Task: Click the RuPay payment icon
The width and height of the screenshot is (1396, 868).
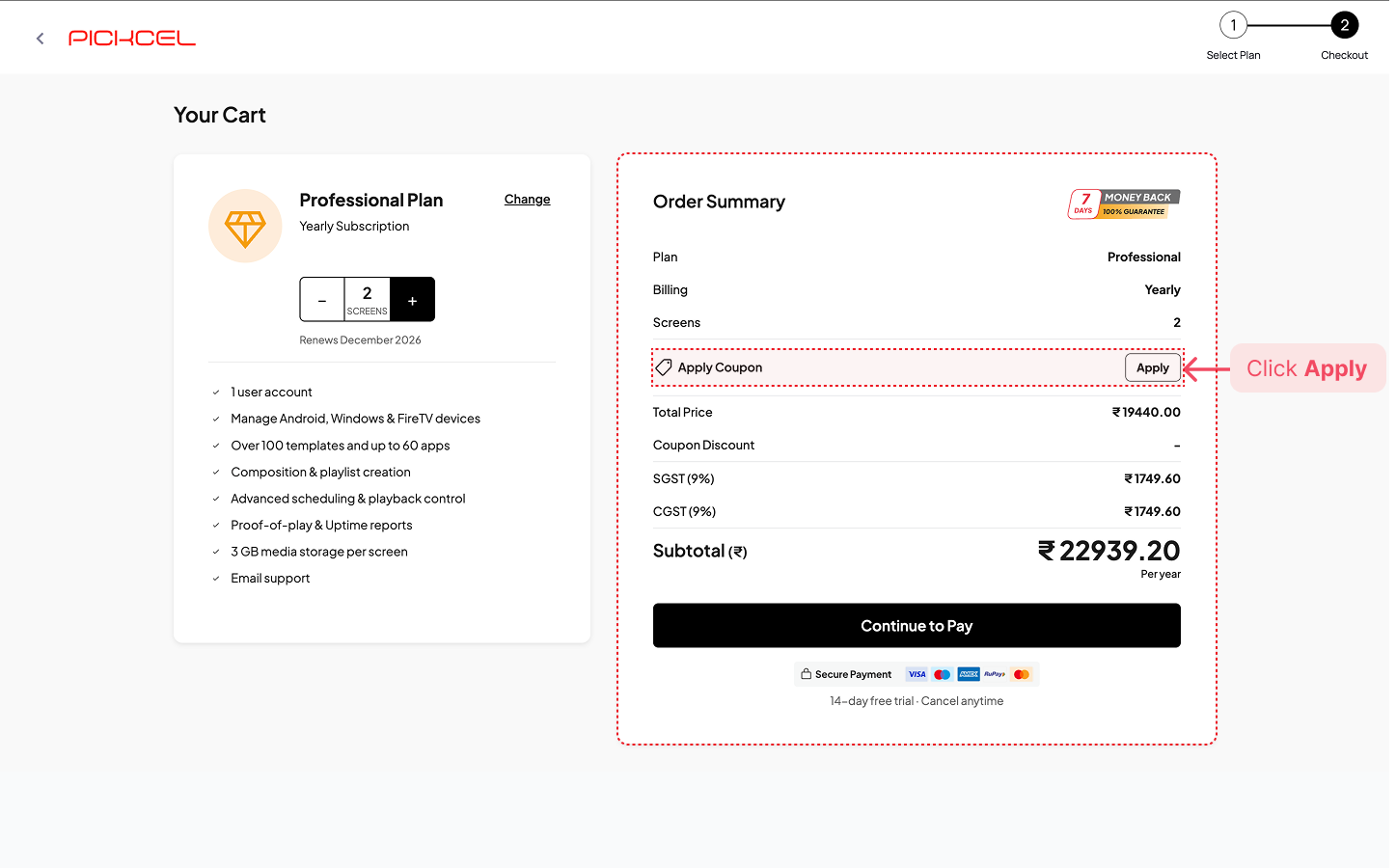Action: [995, 674]
